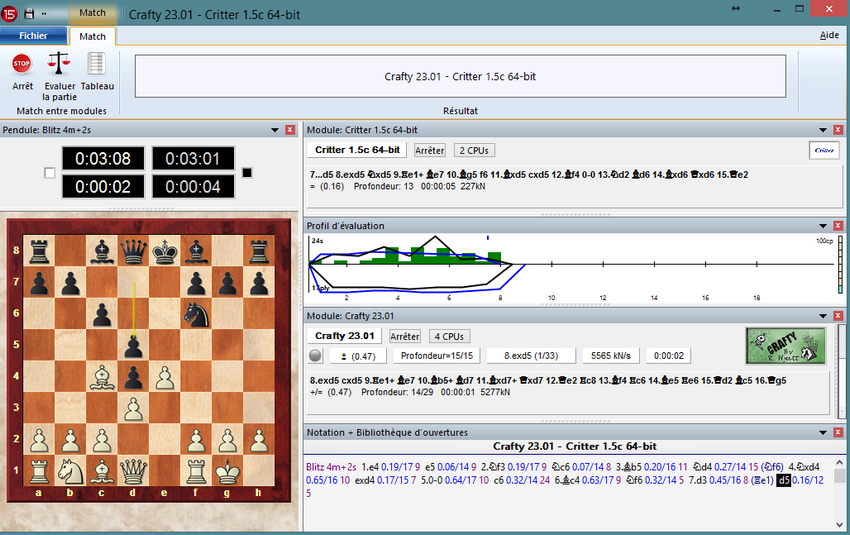Click the white pawn on e4
This screenshot has height=535, width=850.
tap(164, 377)
